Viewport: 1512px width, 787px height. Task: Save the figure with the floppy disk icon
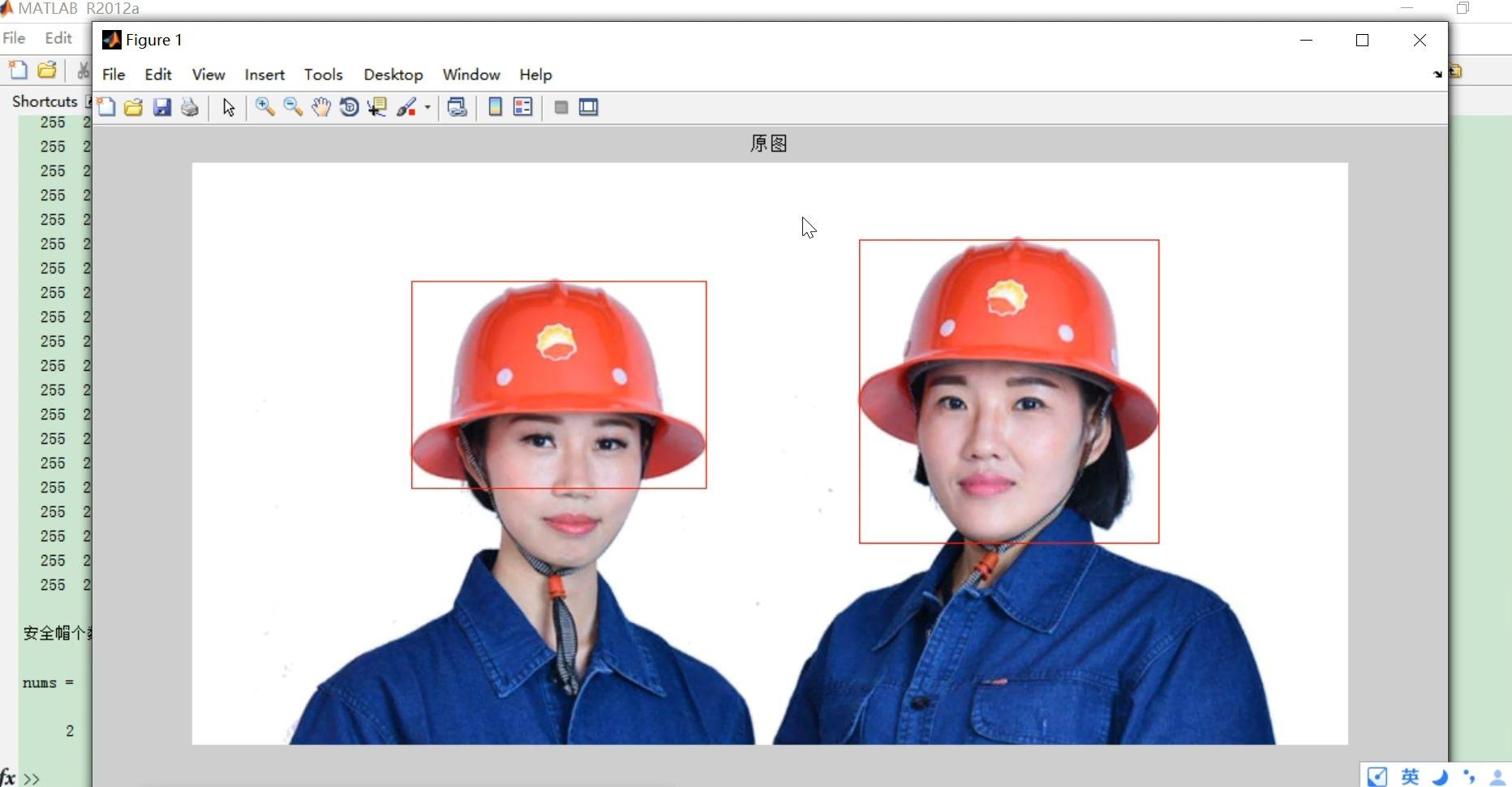(x=162, y=107)
